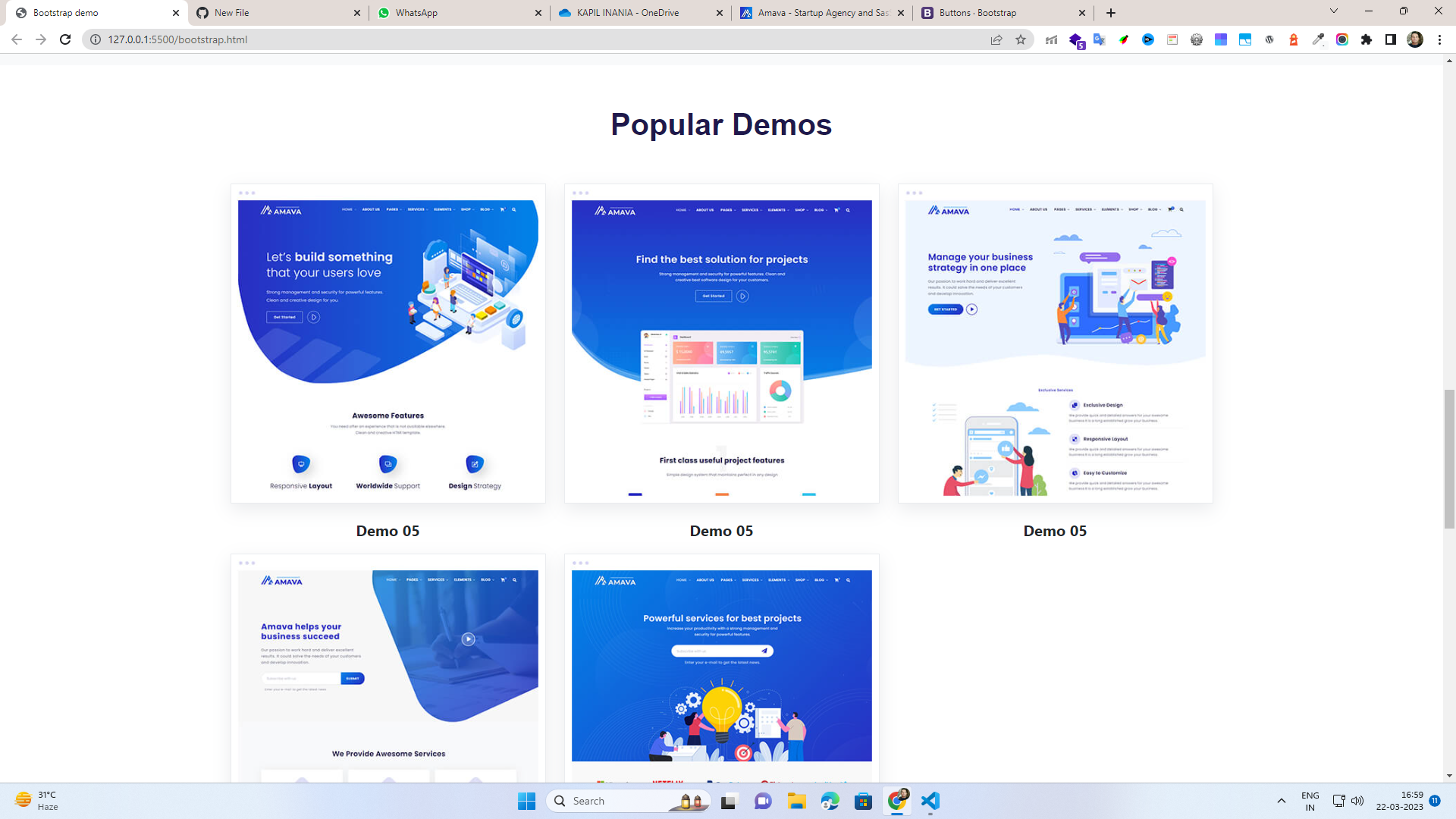The image size is (1456, 819).
Task: Open the ColorPick eyedropper extension
Action: (x=1318, y=39)
